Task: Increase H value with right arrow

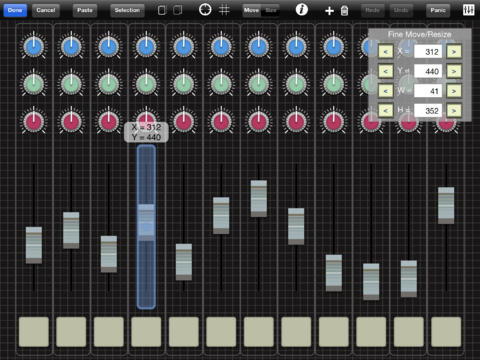Action: [454, 110]
